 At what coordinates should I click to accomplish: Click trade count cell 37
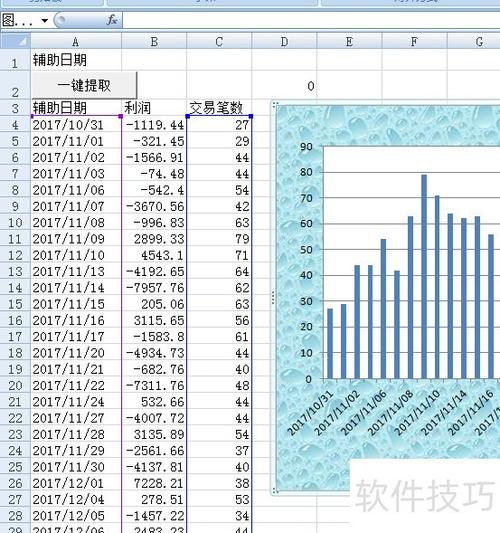(x=219, y=450)
